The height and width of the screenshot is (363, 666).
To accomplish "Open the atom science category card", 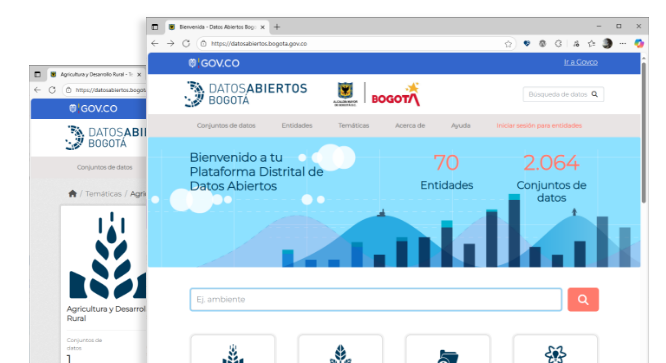I will [x=555, y=349].
